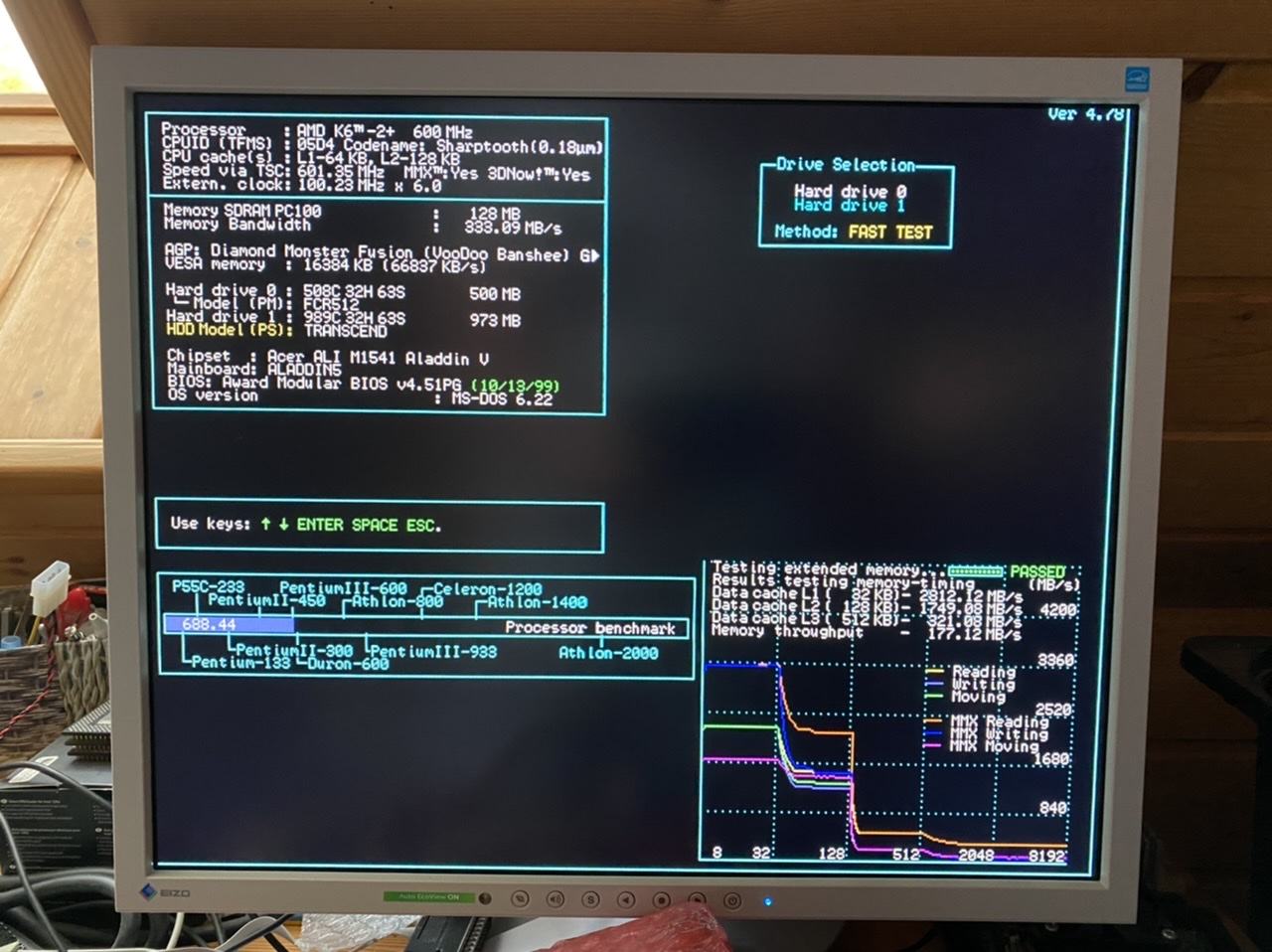Click the 500 MB hard drive size
1272x952 pixels.
click(495, 294)
